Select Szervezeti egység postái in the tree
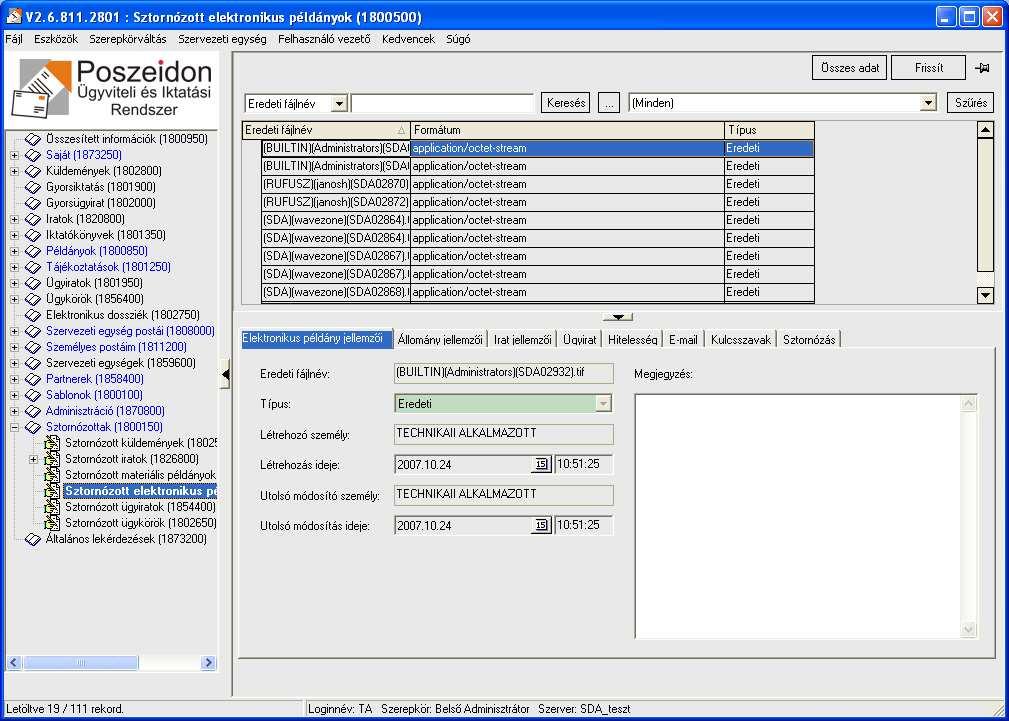Viewport: 1009px width, 721px height. [130, 331]
